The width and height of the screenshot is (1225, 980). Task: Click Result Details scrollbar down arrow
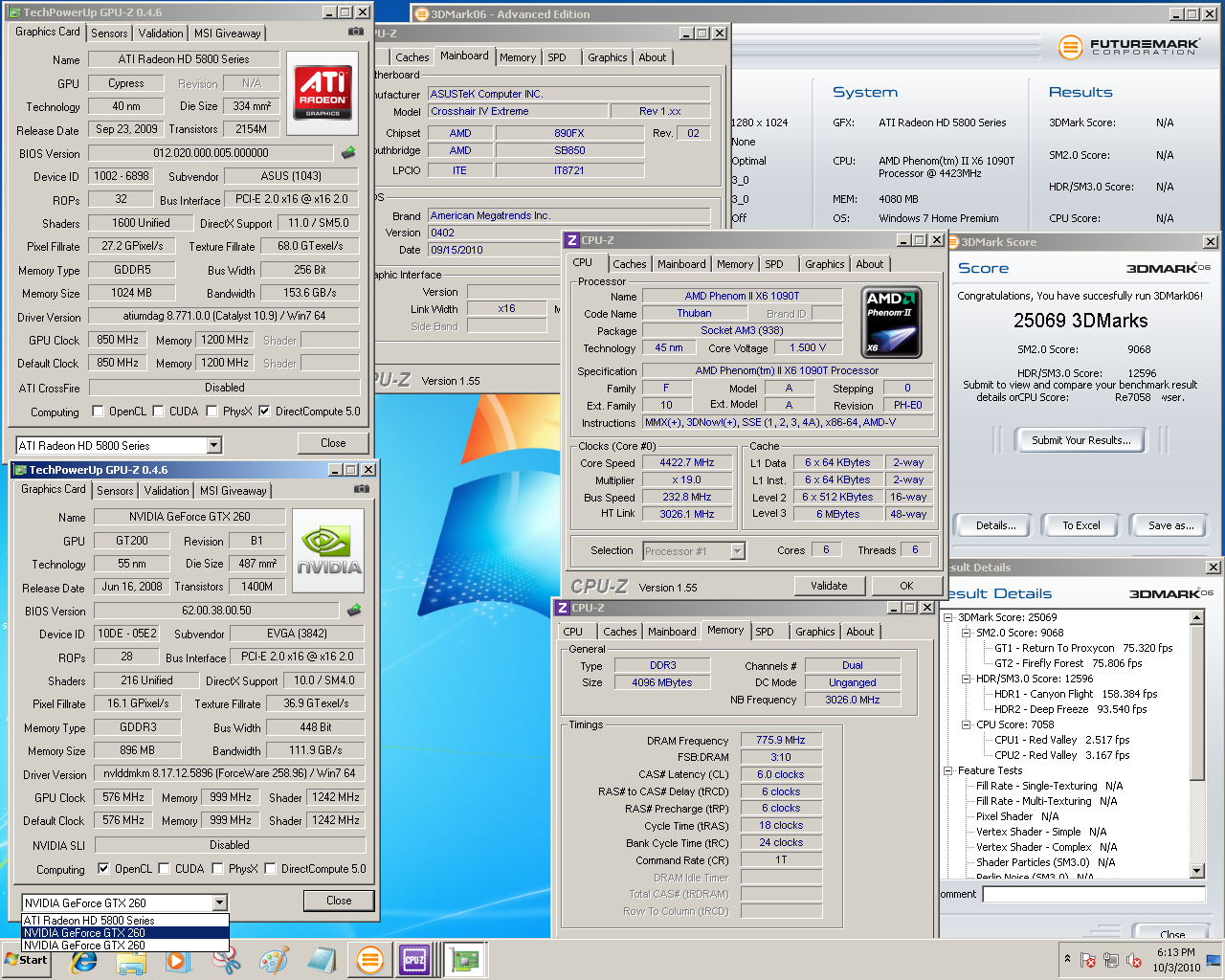coord(1197,870)
